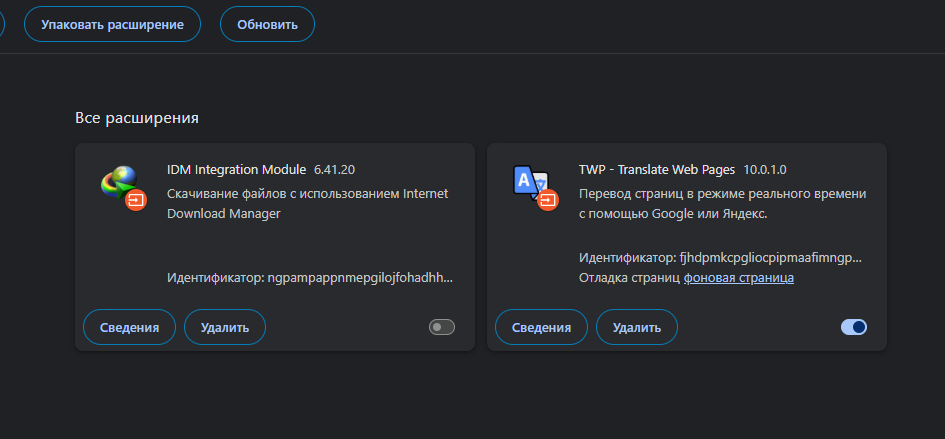Click the Все расширения heading

coord(137,118)
